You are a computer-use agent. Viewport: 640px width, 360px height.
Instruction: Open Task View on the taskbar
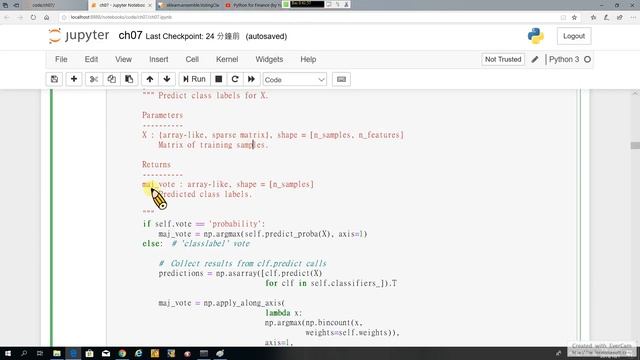click(x=40, y=353)
